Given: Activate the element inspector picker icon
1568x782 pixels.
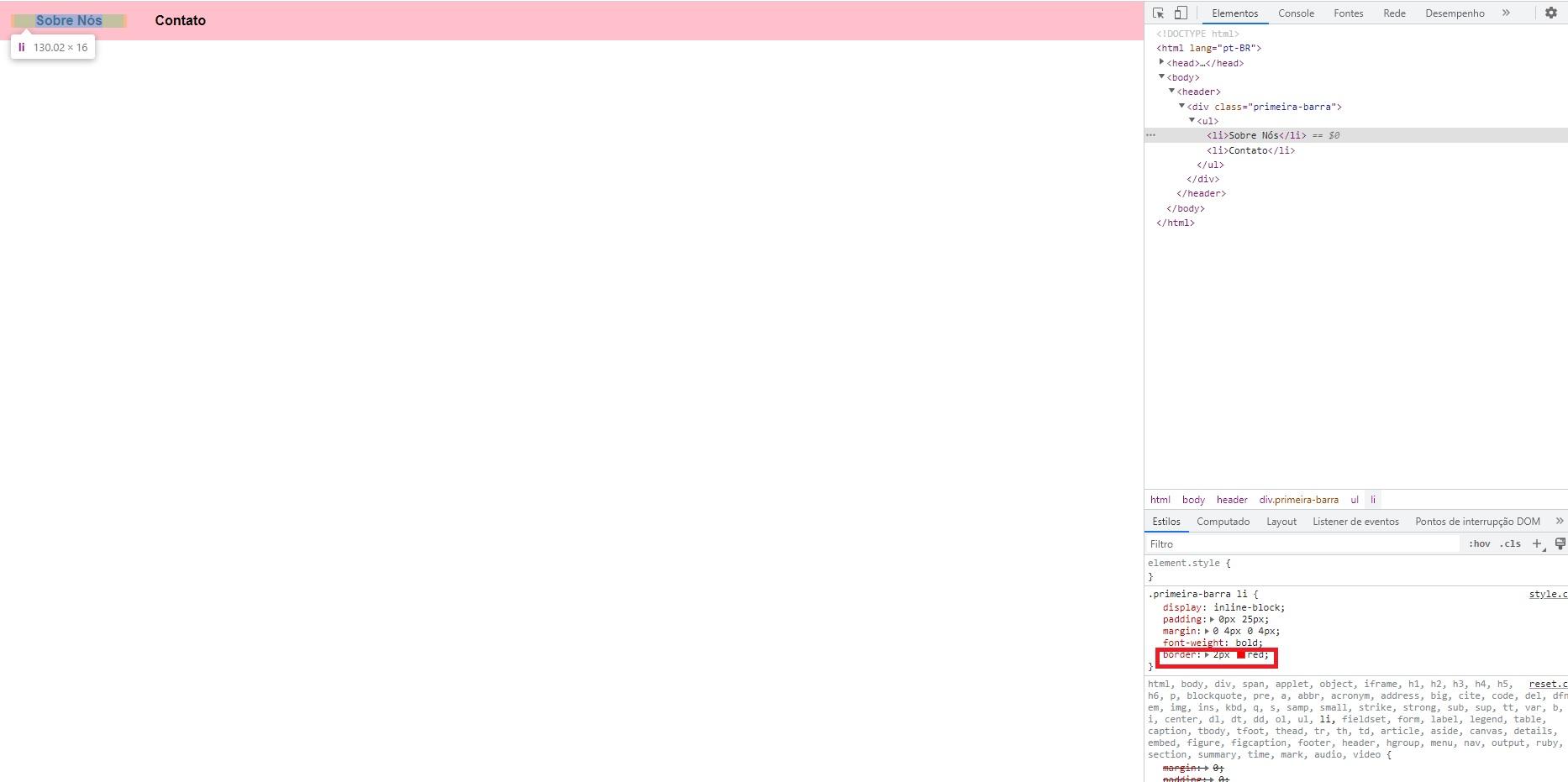Looking at the screenshot, I should point(1158,13).
